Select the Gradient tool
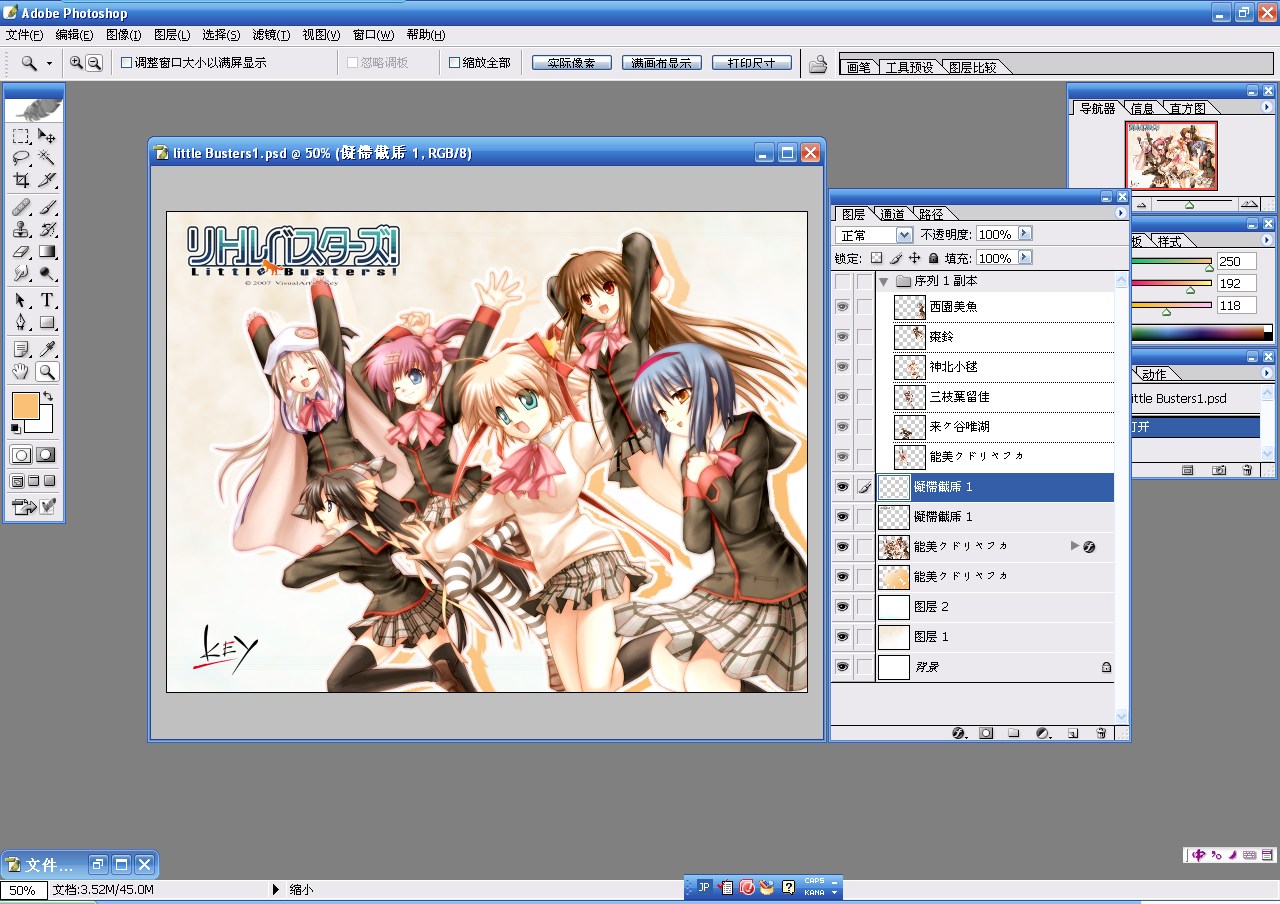1280x904 pixels. click(47, 251)
